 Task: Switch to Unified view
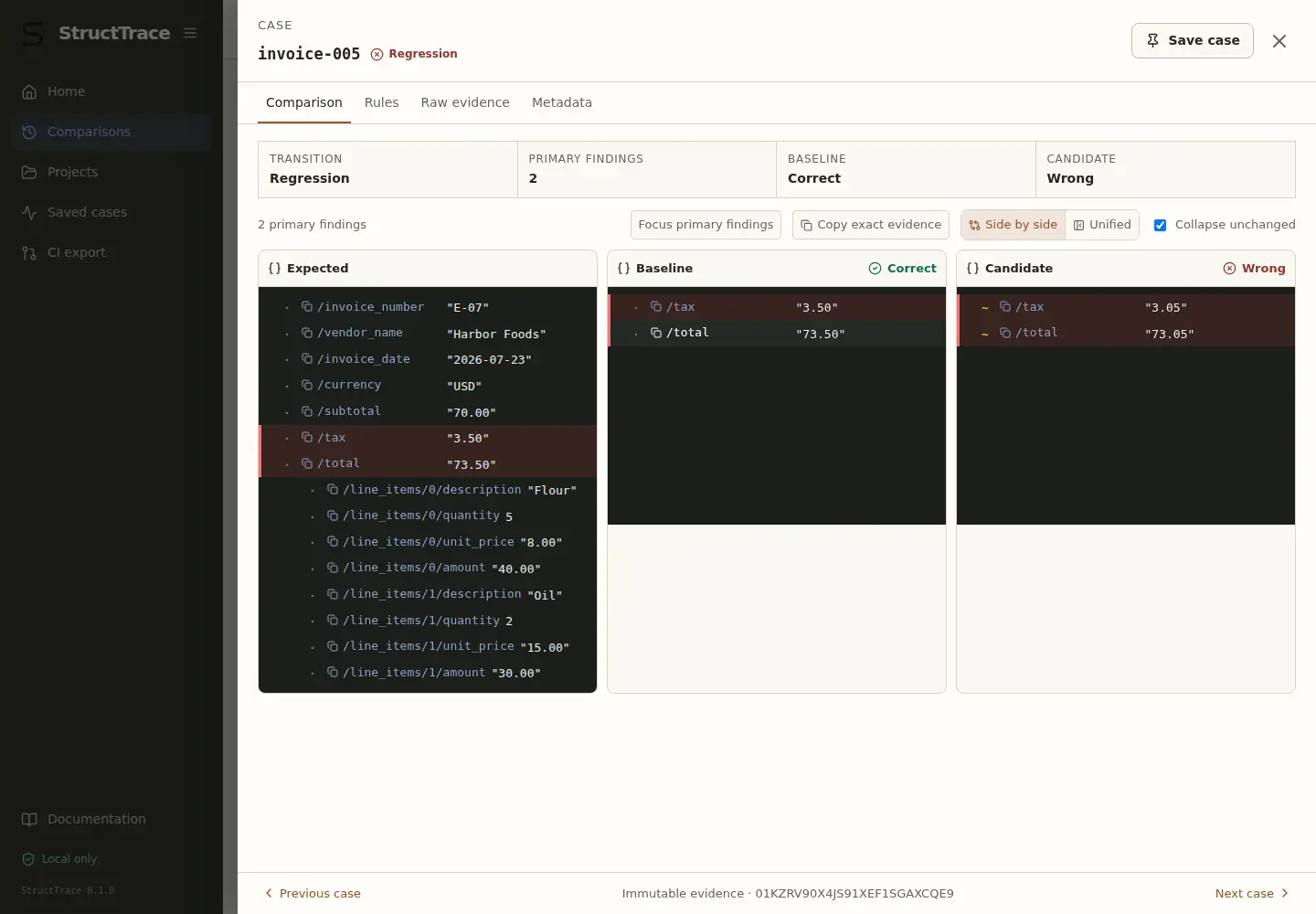pyautogui.click(x=1102, y=225)
